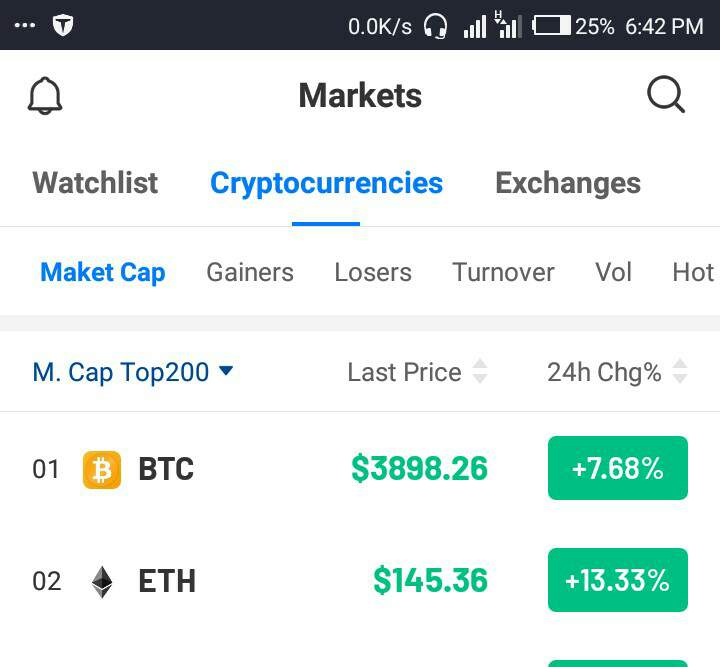Switch to the Watchlist tab
Viewport: 720px width, 667px height.
point(95,183)
